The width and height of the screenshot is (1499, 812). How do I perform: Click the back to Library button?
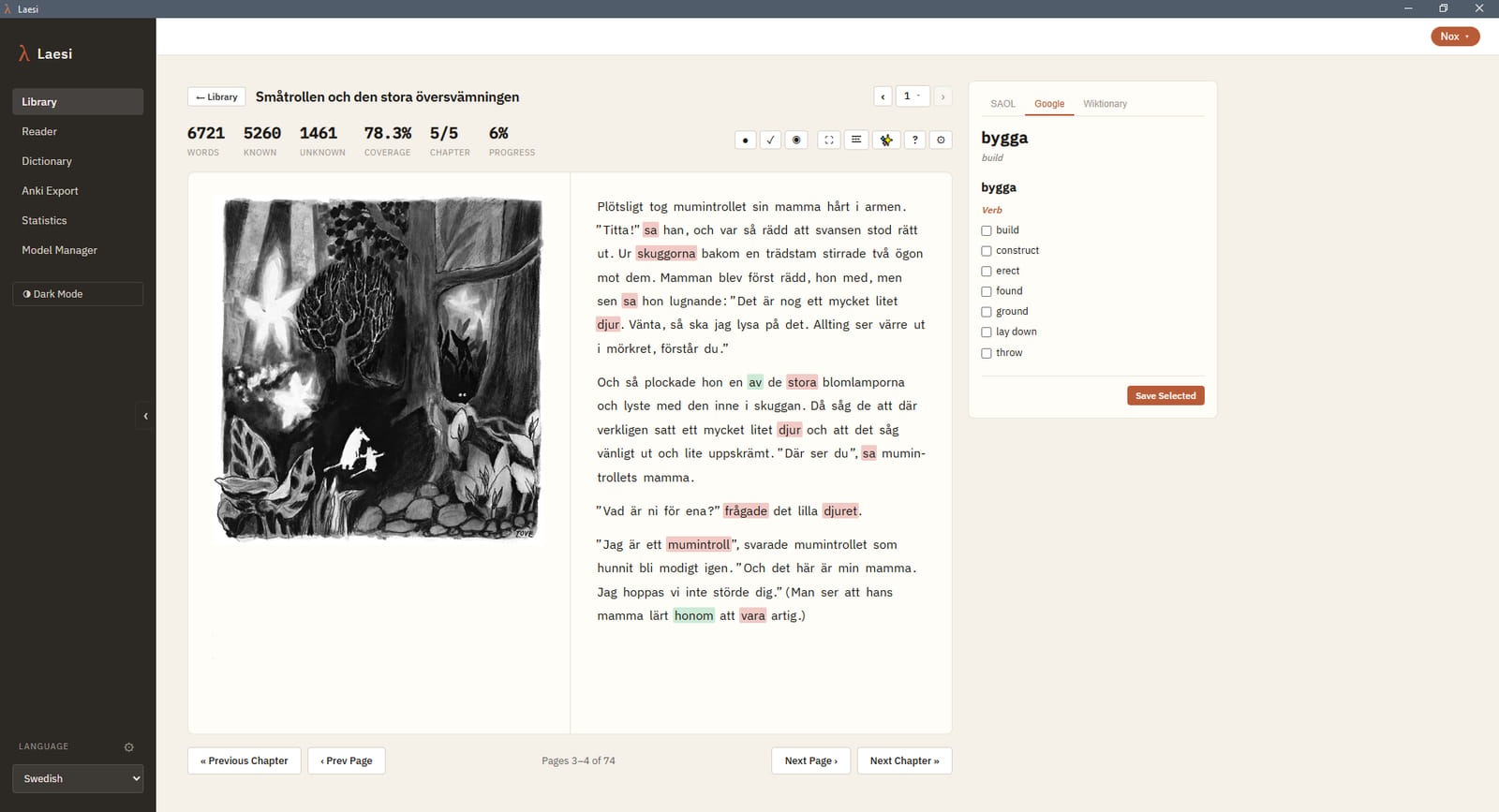coord(216,96)
